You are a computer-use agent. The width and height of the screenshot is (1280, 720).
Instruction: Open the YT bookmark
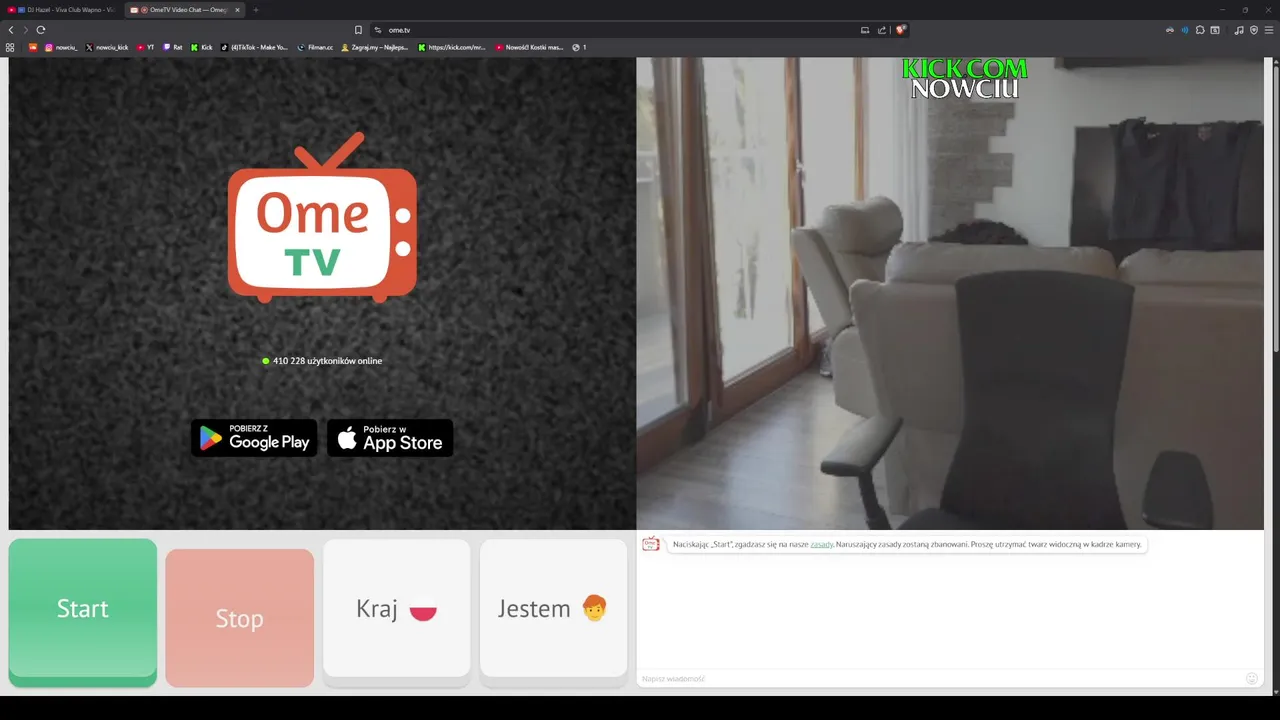146,47
